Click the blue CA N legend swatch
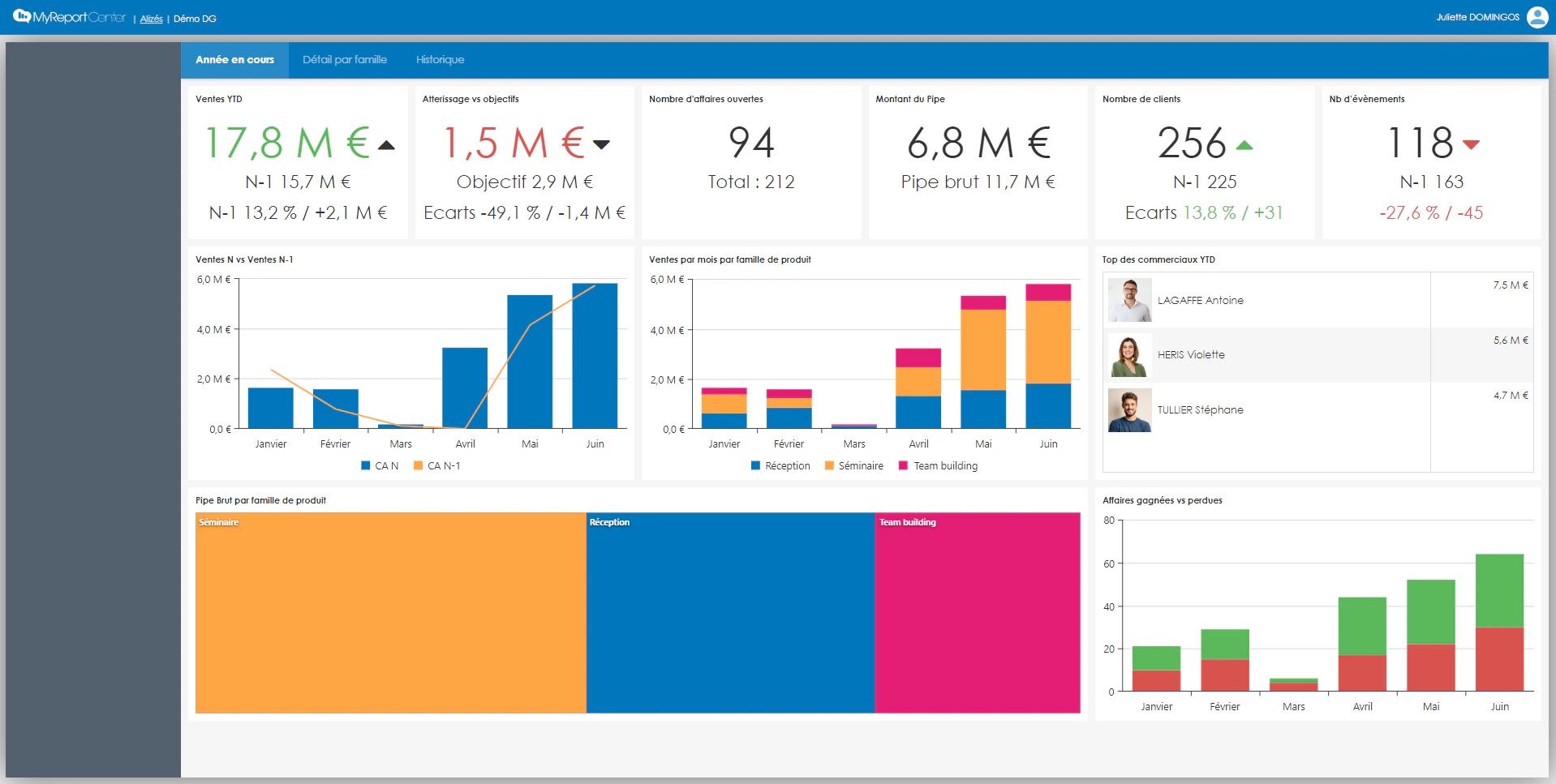 tap(365, 465)
